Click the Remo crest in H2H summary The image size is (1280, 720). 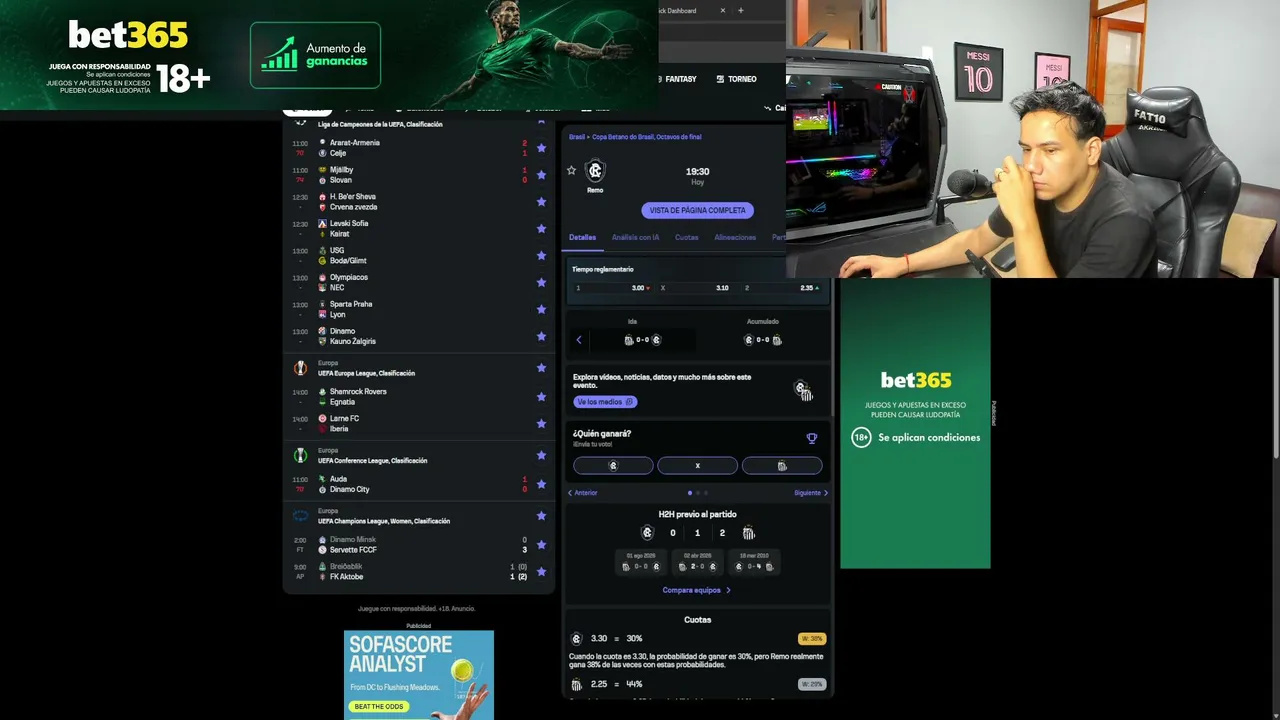click(647, 533)
